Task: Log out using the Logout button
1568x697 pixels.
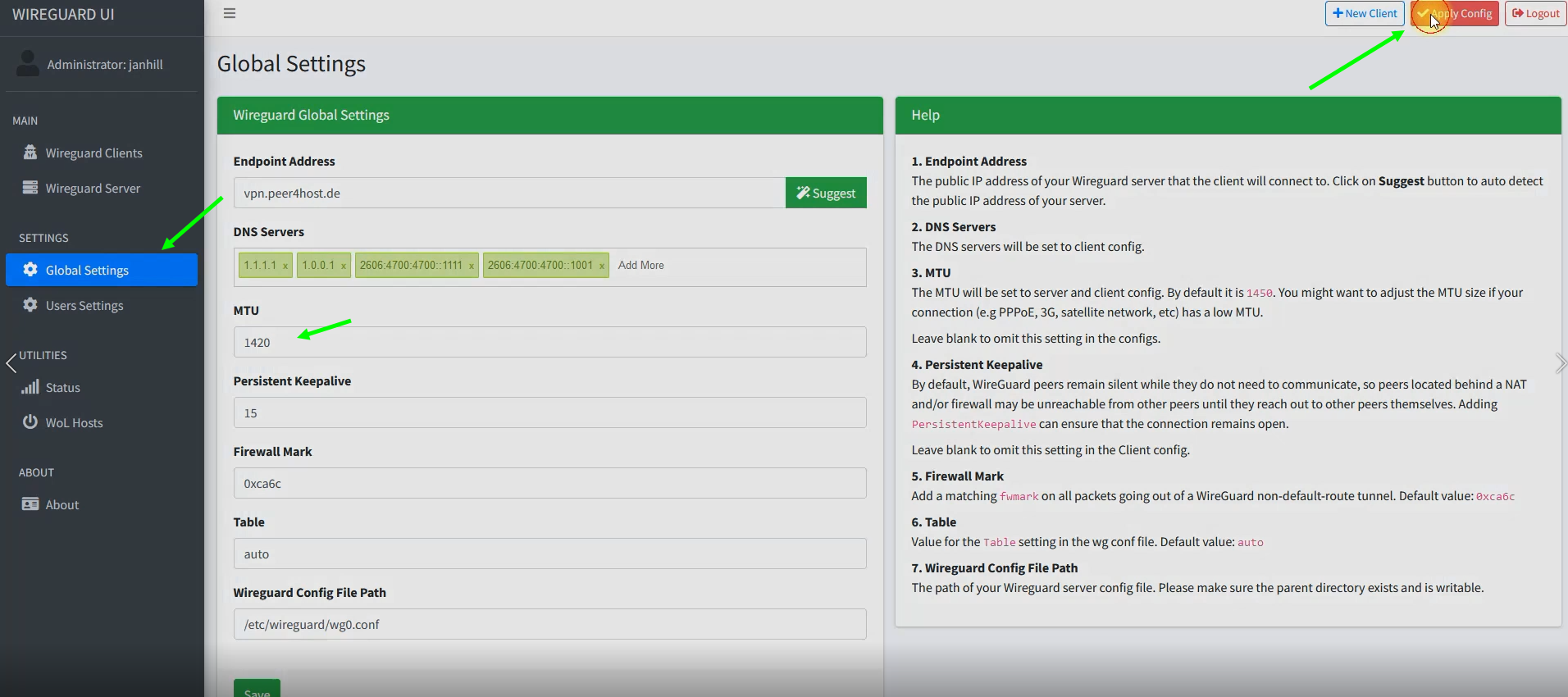Action: pyautogui.click(x=1535, y=13)
